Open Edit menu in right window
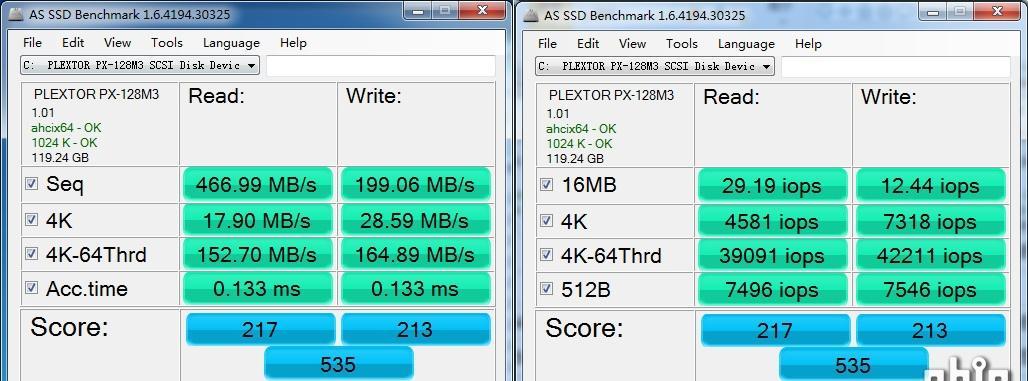The width and height of the screenshot is (1028, 381). coord(588,43)
